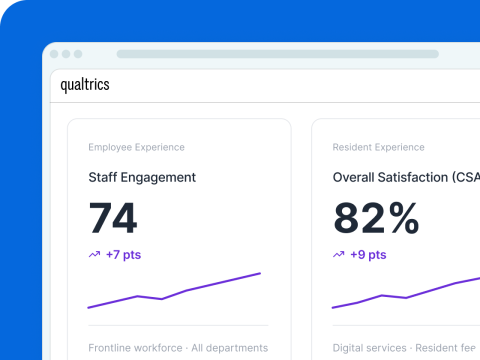480x360 pixels.
Task: Click the middle window control dot
Action: (x=66, y=54)
